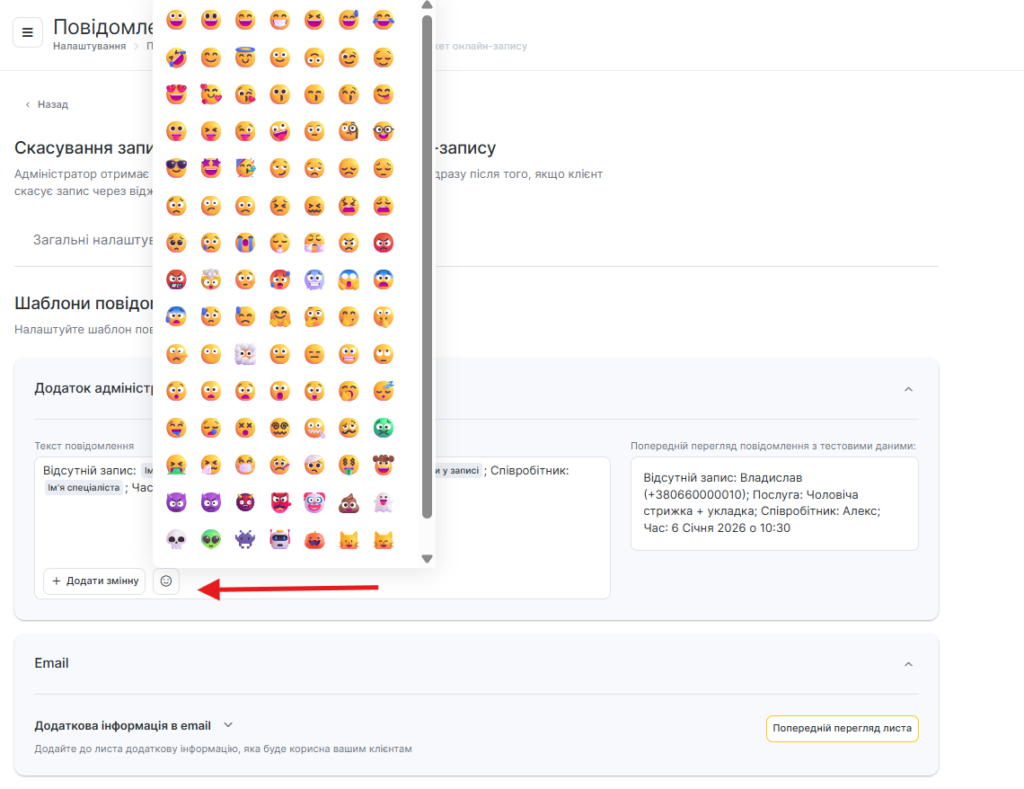Viewport: 1024px width, 789px height.
Task: Insert the sunglasses face emoji
Action: pos(176,168)
